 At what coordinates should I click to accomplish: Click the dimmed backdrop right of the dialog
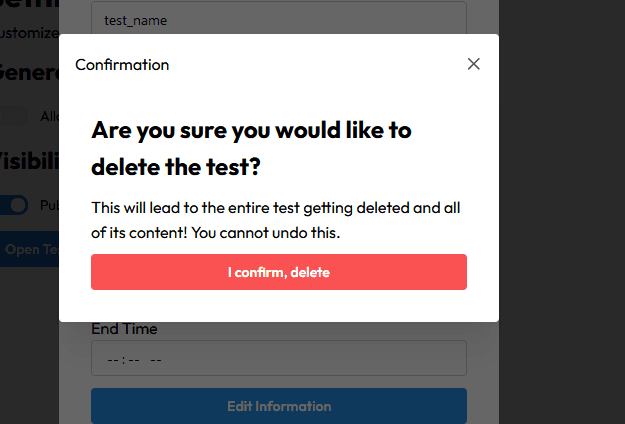click(560, 200)
